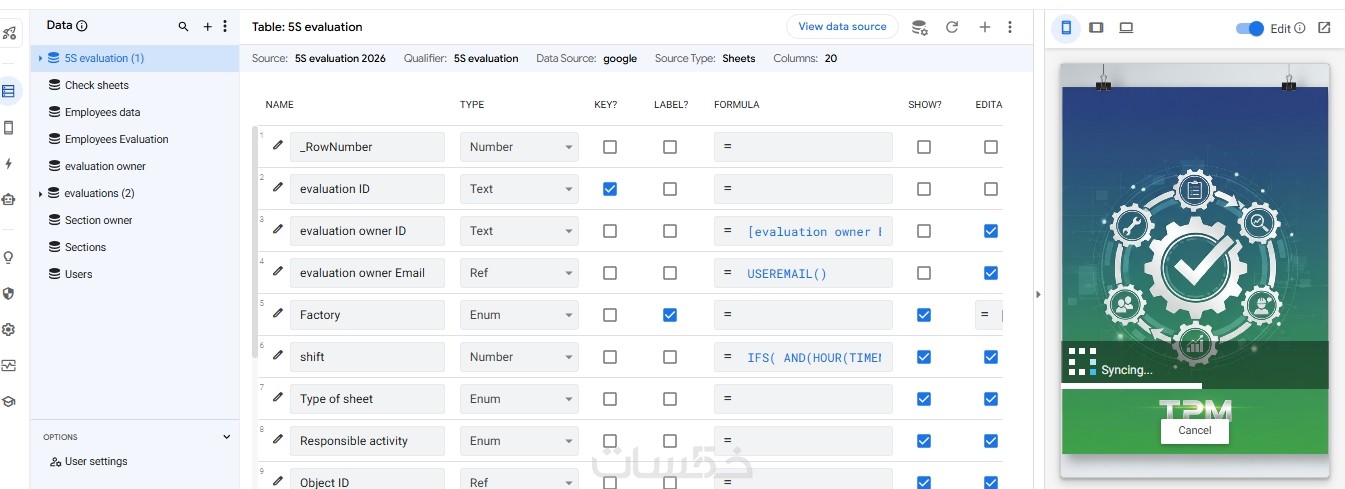Click the pencil edit icon for Factory column
This screenshot has height=489, width=1345.
[278, 314]
